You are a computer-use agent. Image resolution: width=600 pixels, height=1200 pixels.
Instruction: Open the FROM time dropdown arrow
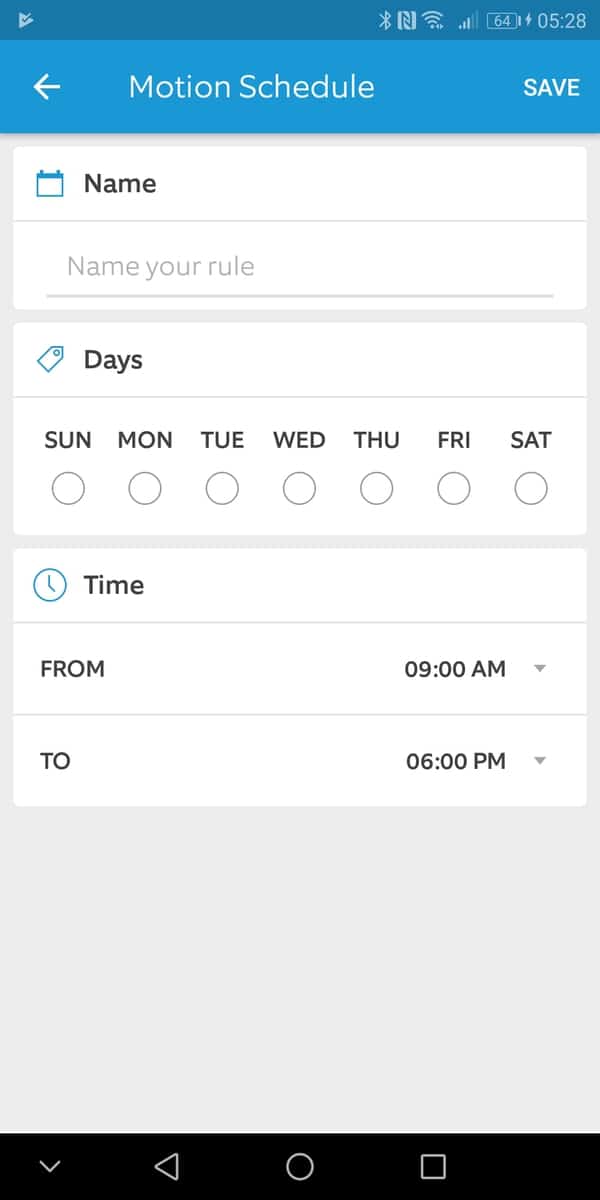(540, 669)
